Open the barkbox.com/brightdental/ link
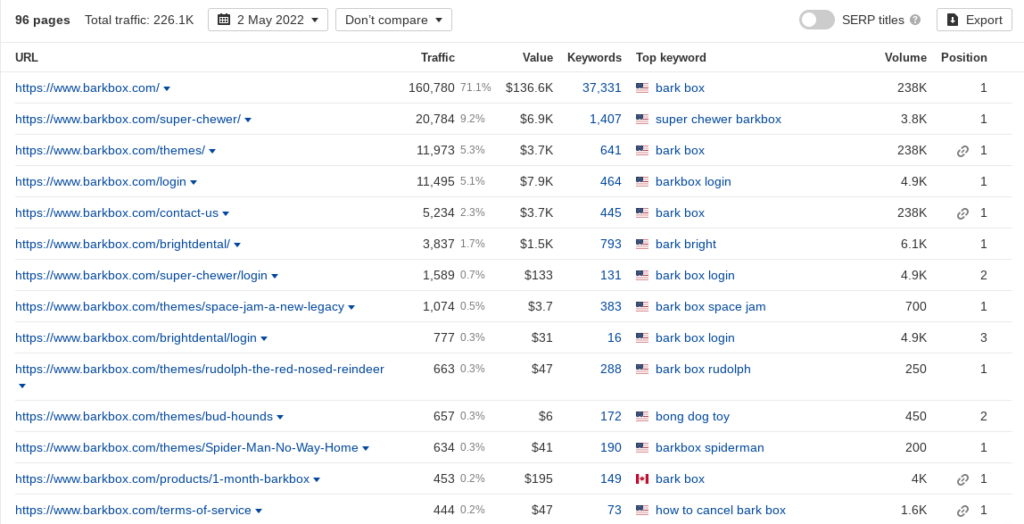 (x=123, y=244)
